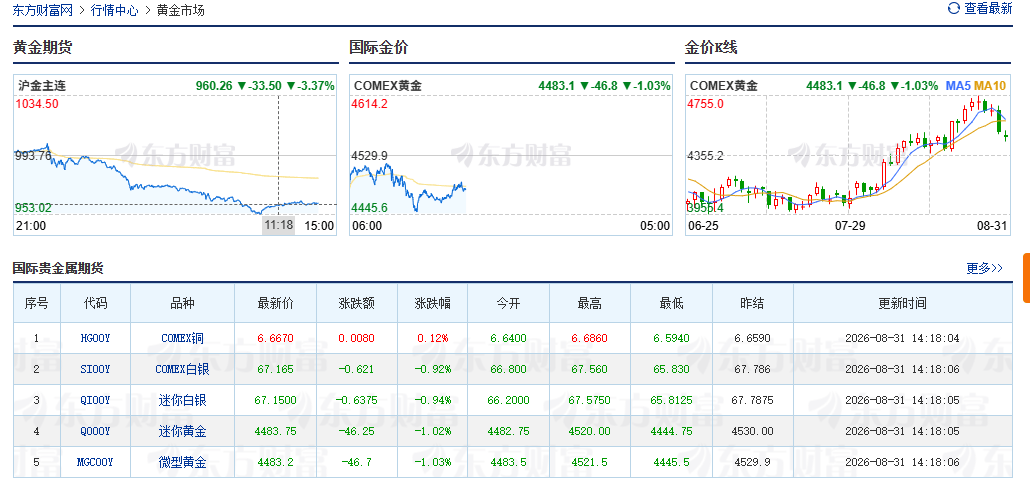The image size is (1030, 481).
Task: Click the 最低 column header
Action: (671, 303)
